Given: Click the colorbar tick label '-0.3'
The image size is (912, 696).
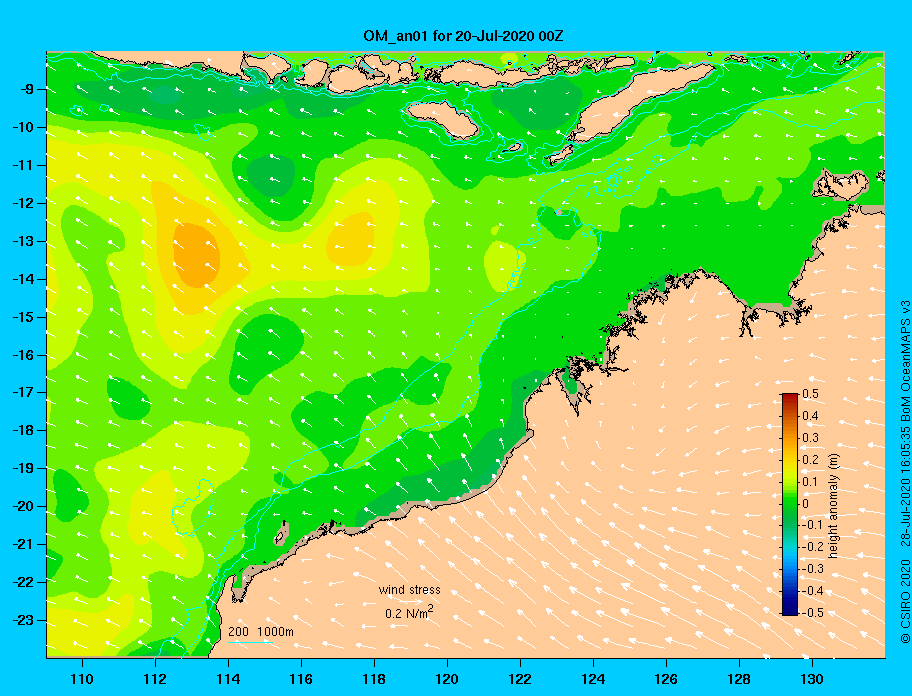Looking at the screenshot, I should 812,569.
